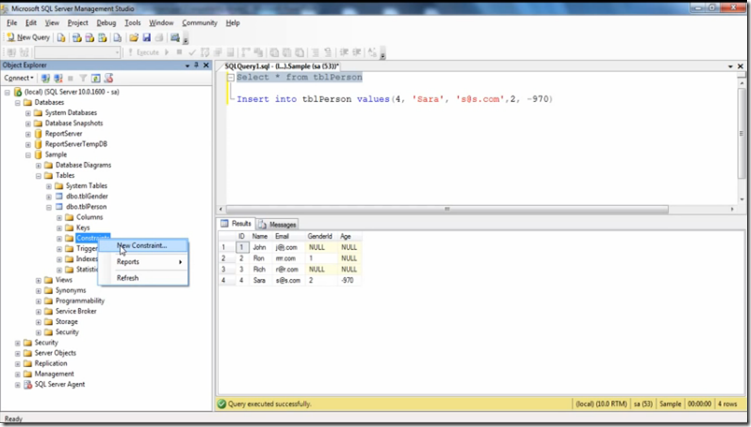Expand the Keys folder under tblPerson
Image resolution: width=751 pixels, height=427 pixels.
click(x=59, y=228)
